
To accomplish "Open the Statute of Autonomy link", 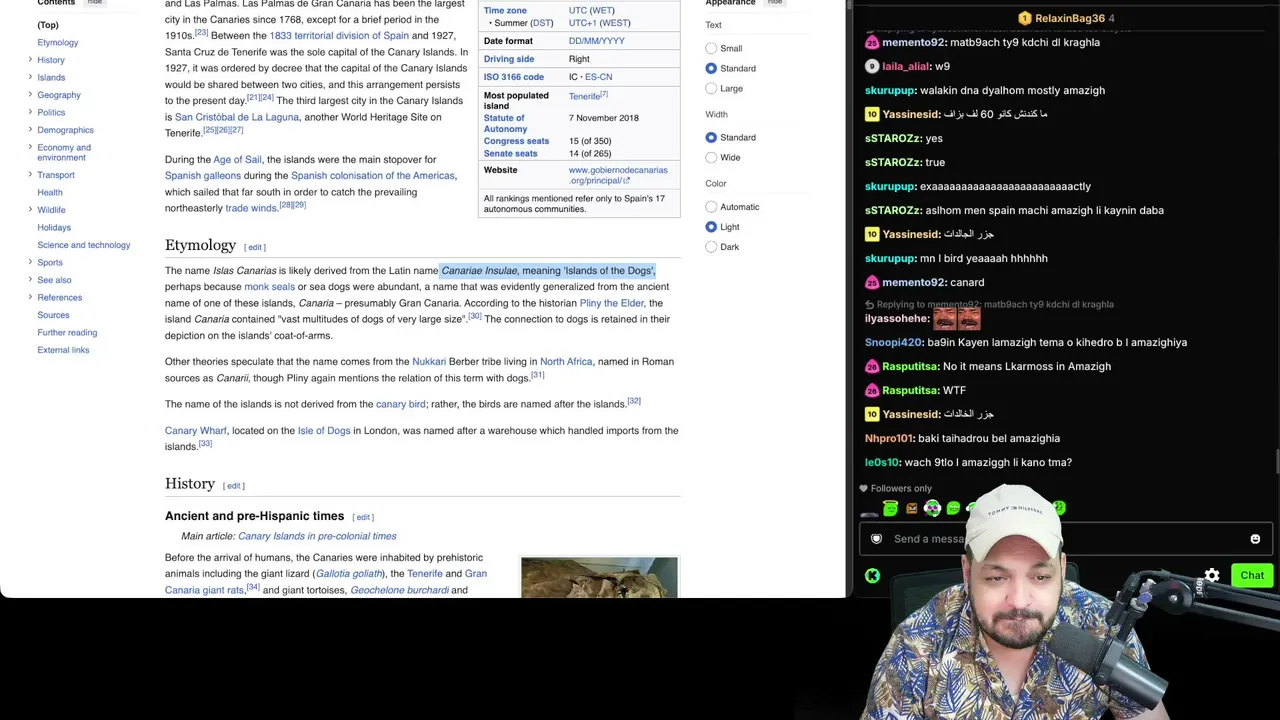I will 505,123.
